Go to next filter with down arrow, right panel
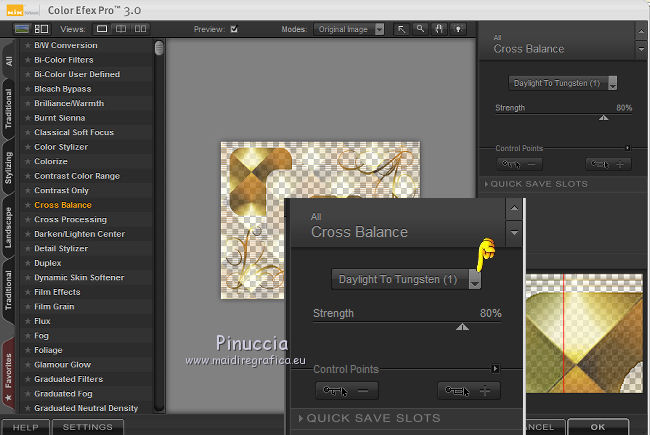650x435 pixels. 641,49
